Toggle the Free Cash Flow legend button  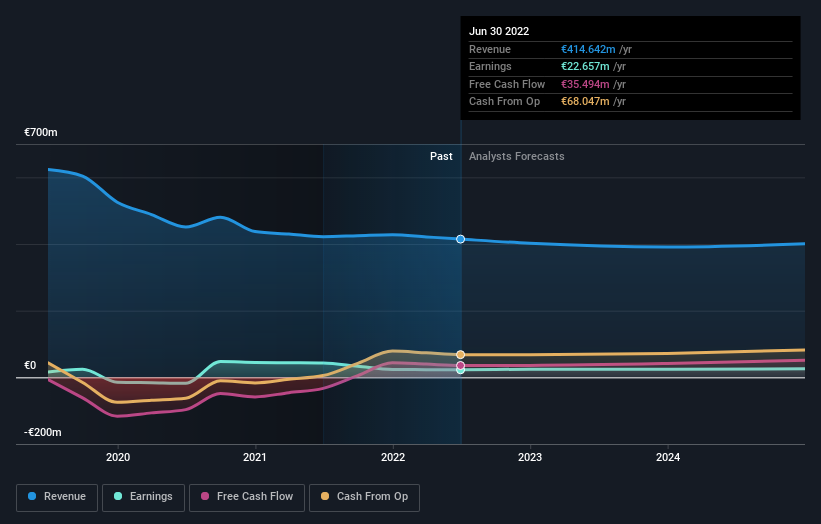pos(247,497)
